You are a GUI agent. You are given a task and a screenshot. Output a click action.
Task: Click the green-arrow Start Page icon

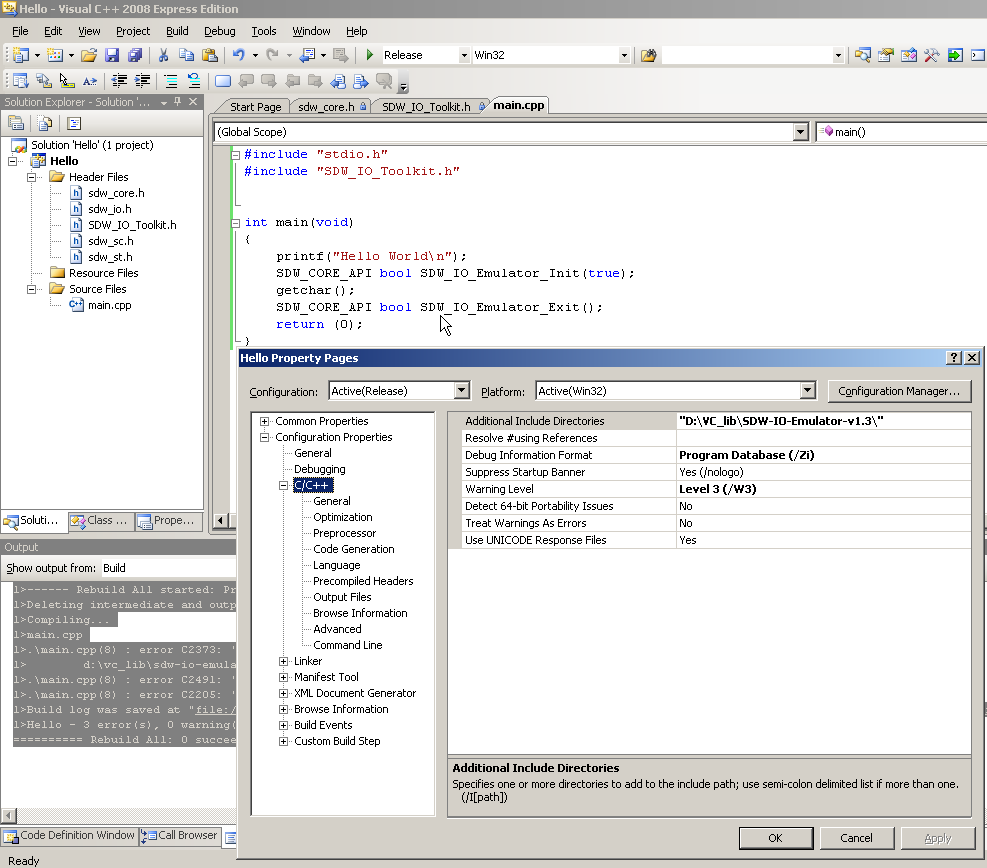(955, 55)
